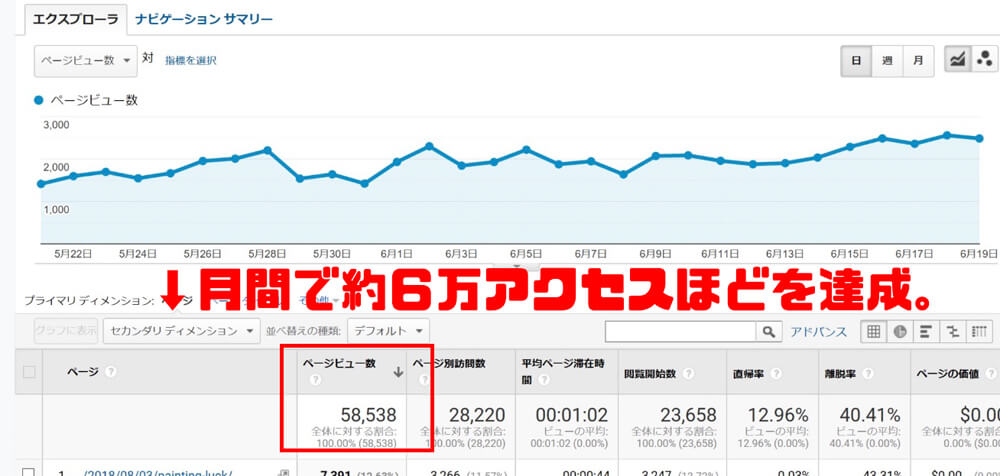
Task: Check the checkbox for row 1
Action: pos(29,472)
